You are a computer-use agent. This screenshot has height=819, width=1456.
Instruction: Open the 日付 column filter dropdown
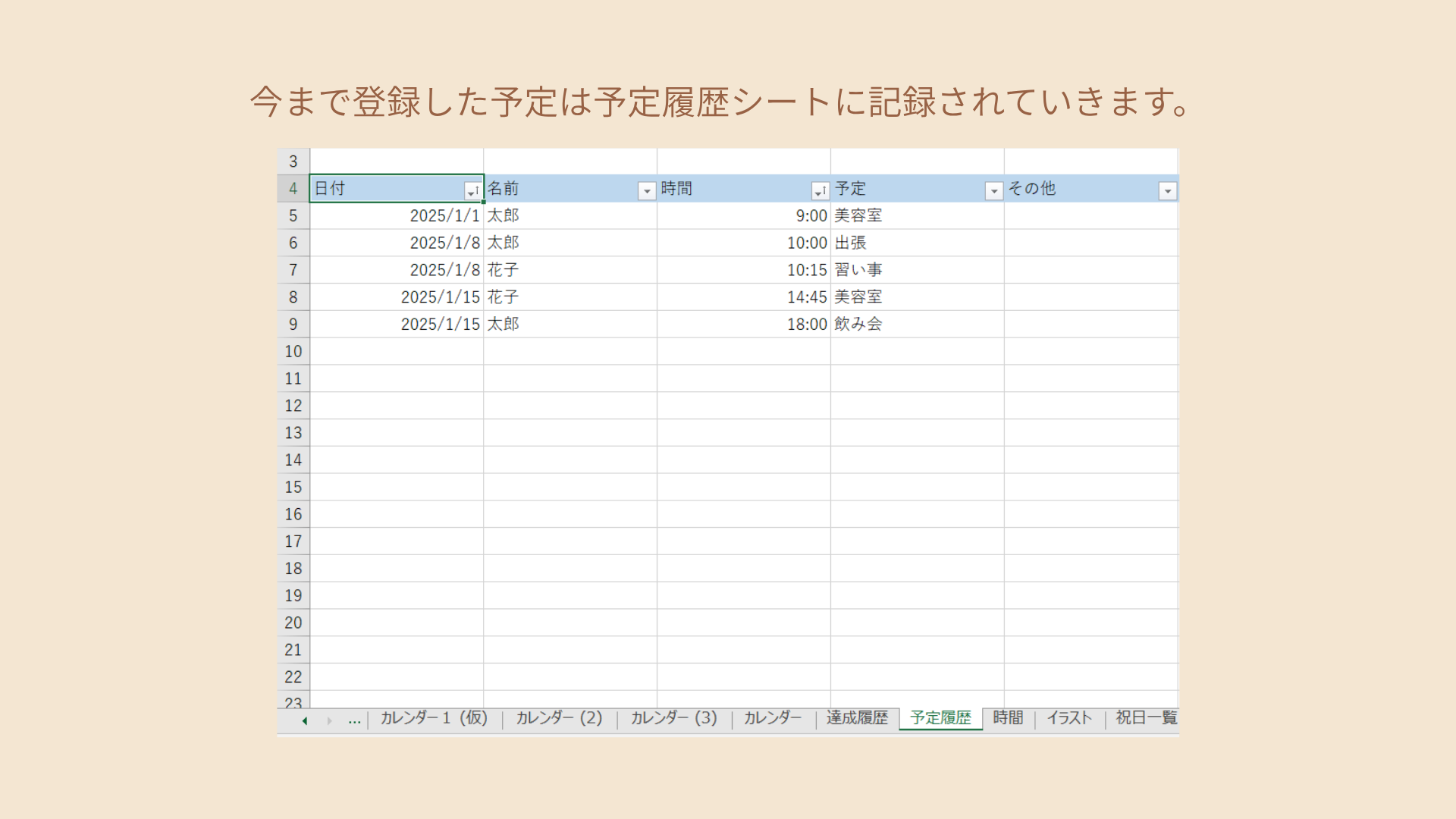coord(472,191)
